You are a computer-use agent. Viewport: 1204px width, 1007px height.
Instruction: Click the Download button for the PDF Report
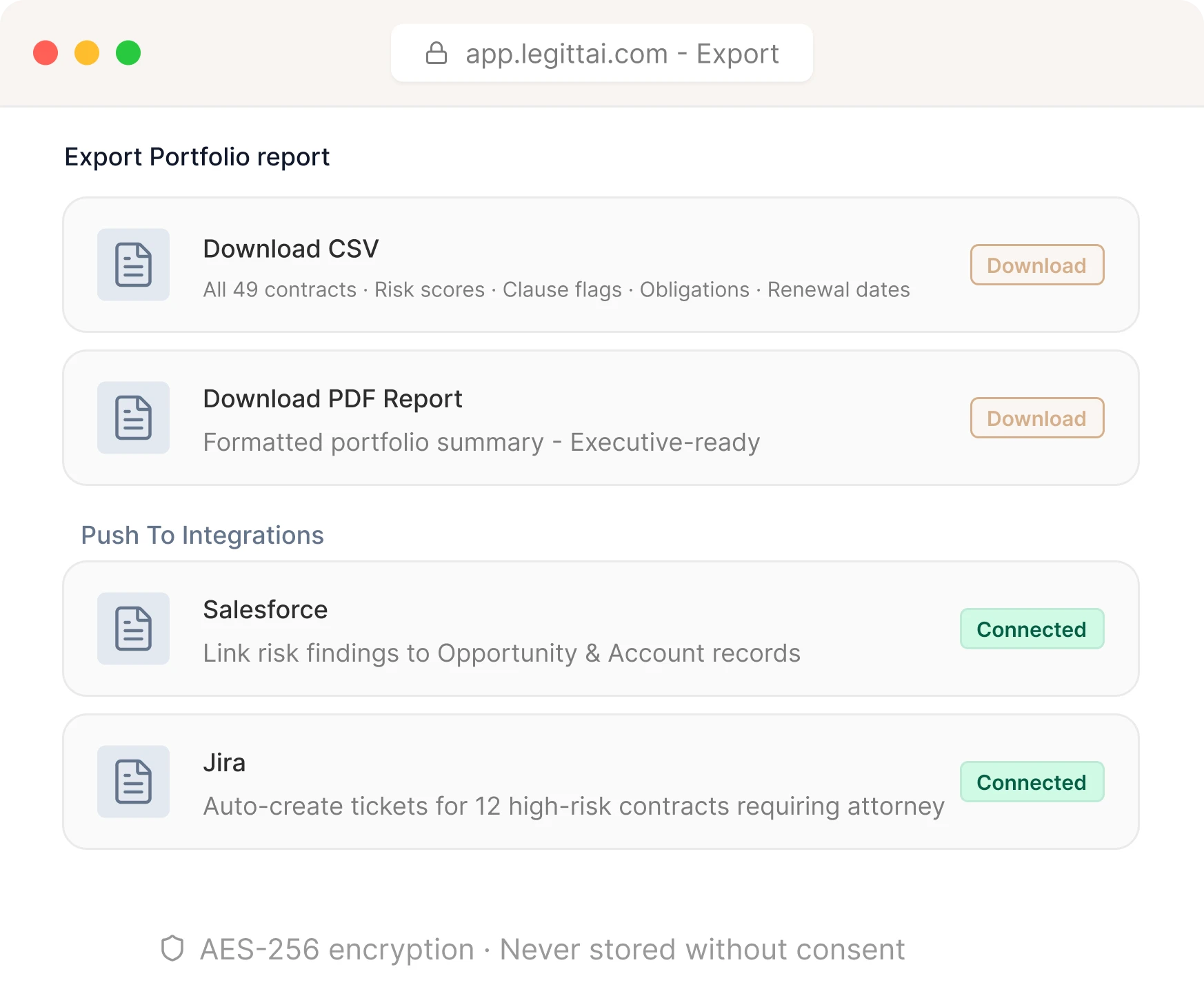tap(1036, 418)
